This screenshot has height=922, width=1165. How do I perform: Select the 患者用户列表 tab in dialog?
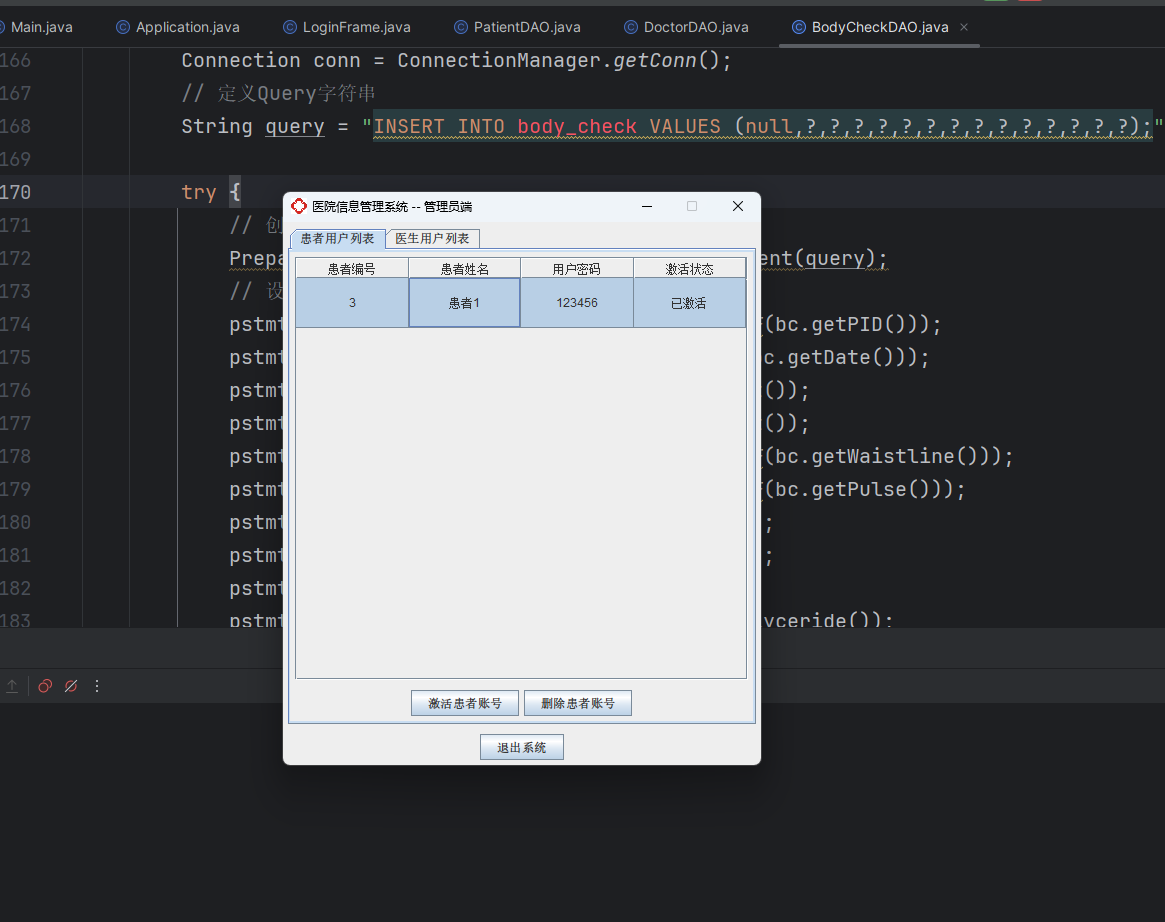(337, 238)
